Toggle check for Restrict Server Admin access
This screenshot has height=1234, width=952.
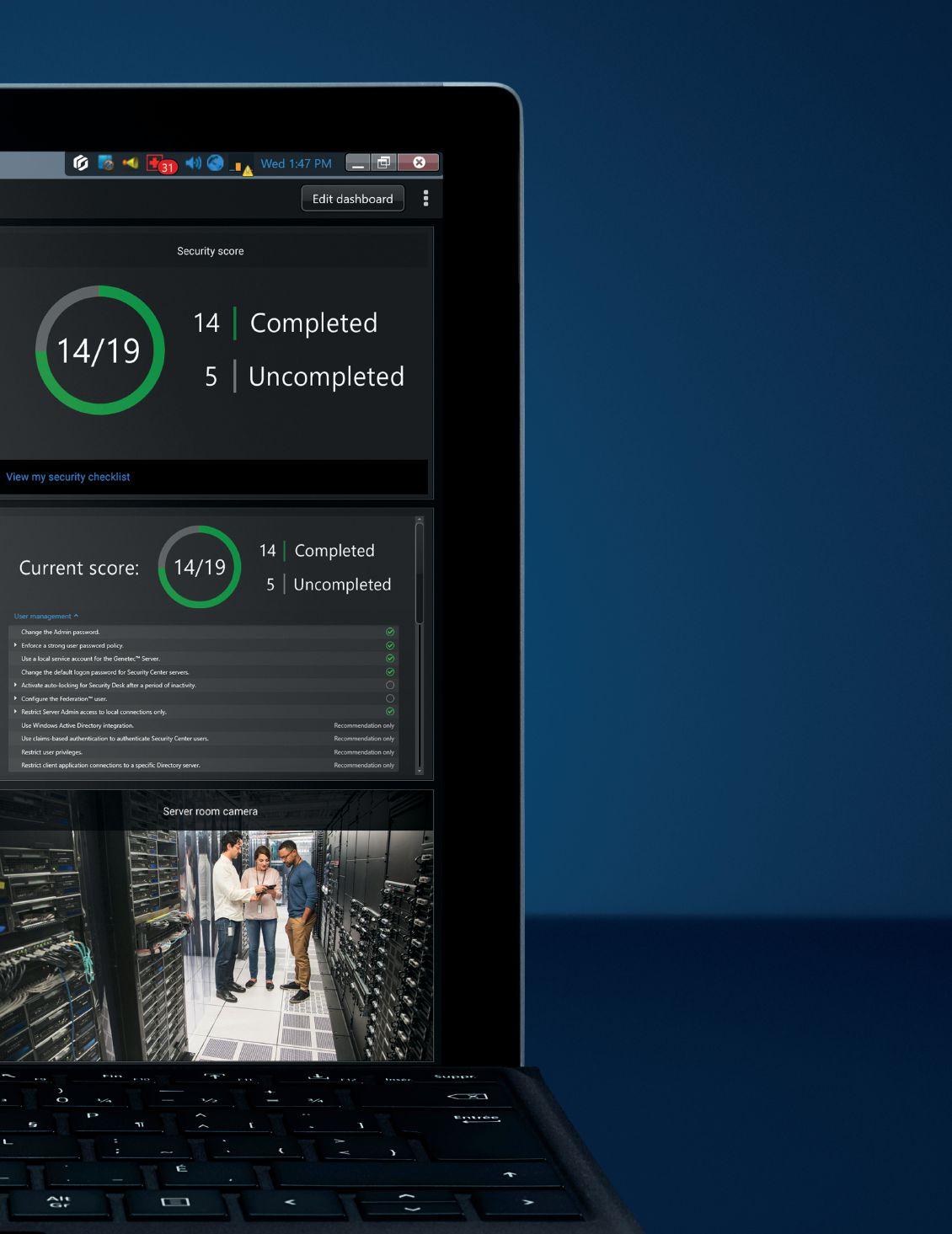(390, 712)
